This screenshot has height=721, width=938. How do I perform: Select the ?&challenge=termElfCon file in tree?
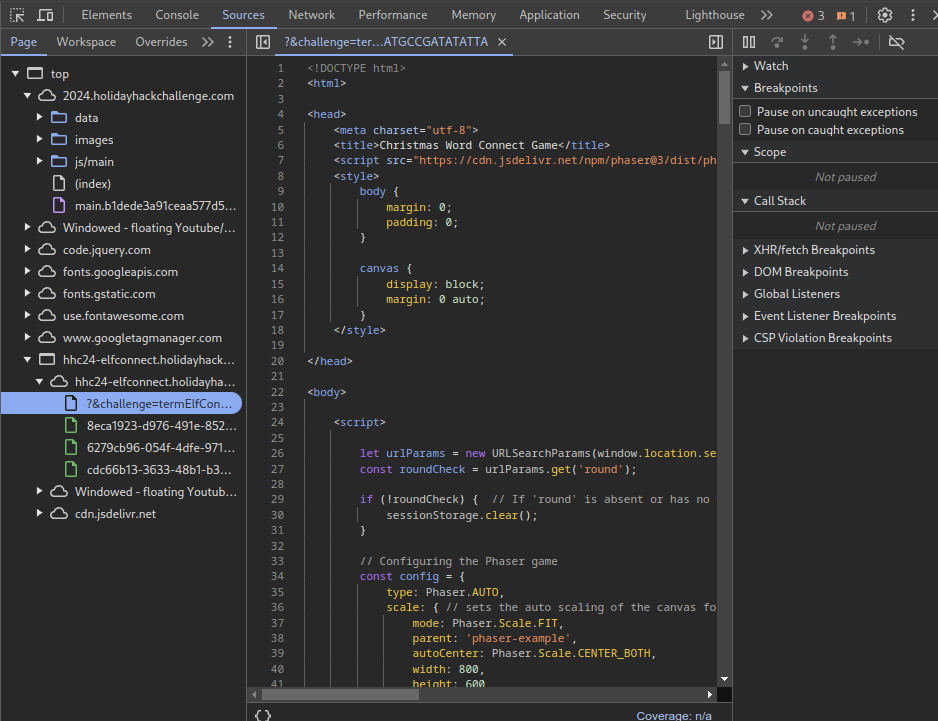pyautogui.click(x=121, y=404)
